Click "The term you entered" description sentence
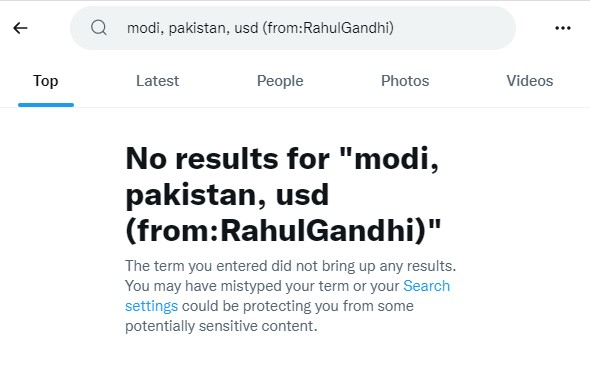 (x=290, y=266)
